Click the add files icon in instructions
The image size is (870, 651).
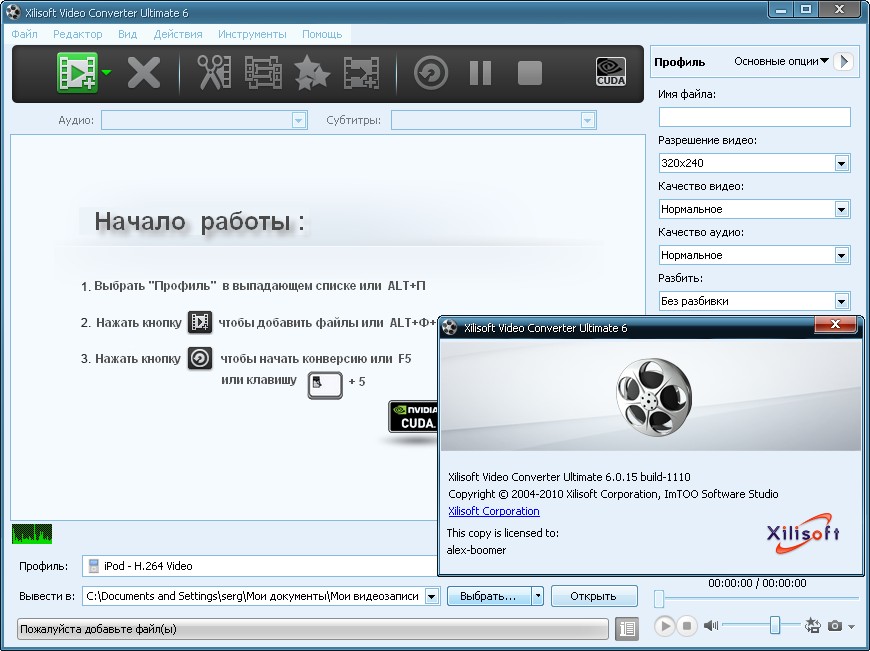(x=200, y=322)
